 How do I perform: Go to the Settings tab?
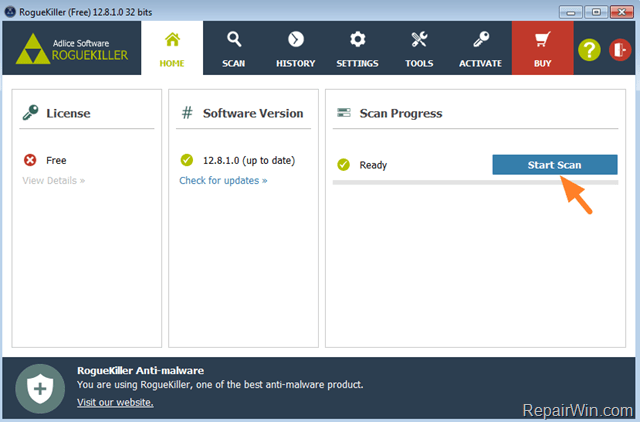click(358, 48)
